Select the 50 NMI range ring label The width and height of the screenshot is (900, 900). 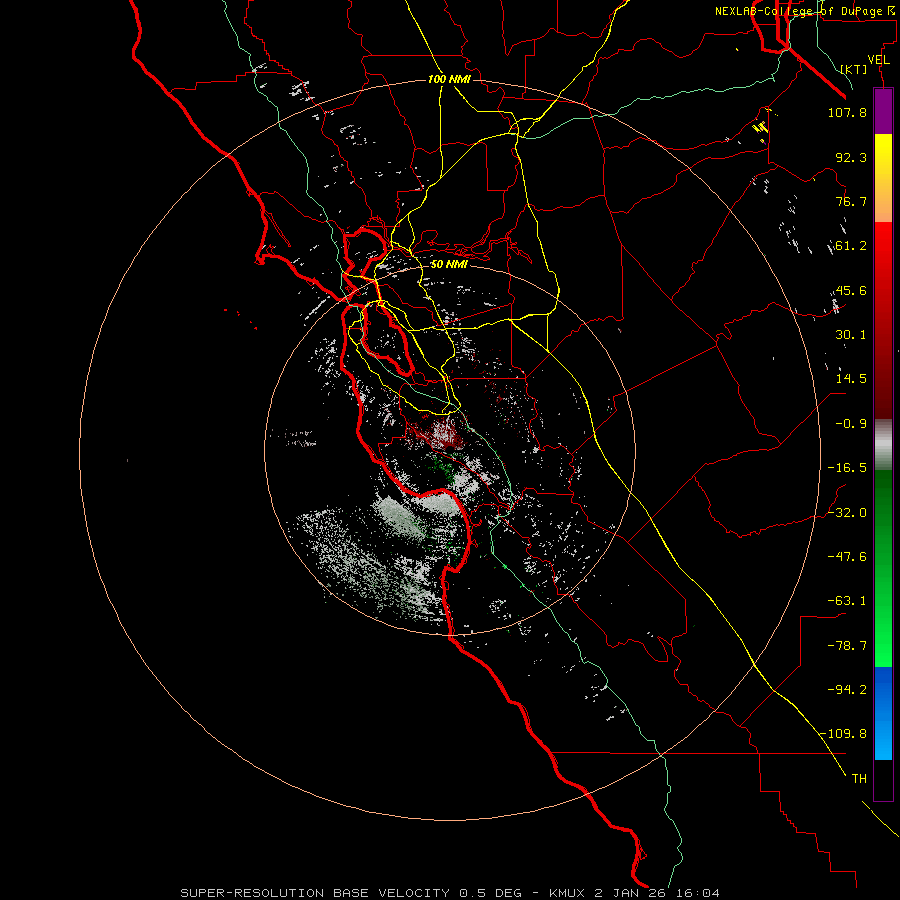pos(449,264)
